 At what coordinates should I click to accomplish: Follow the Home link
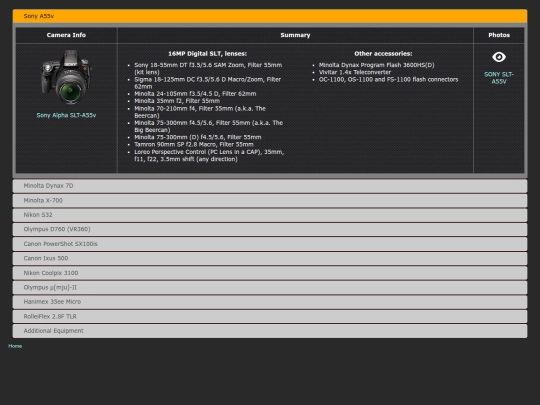click(x=15, y=346)
